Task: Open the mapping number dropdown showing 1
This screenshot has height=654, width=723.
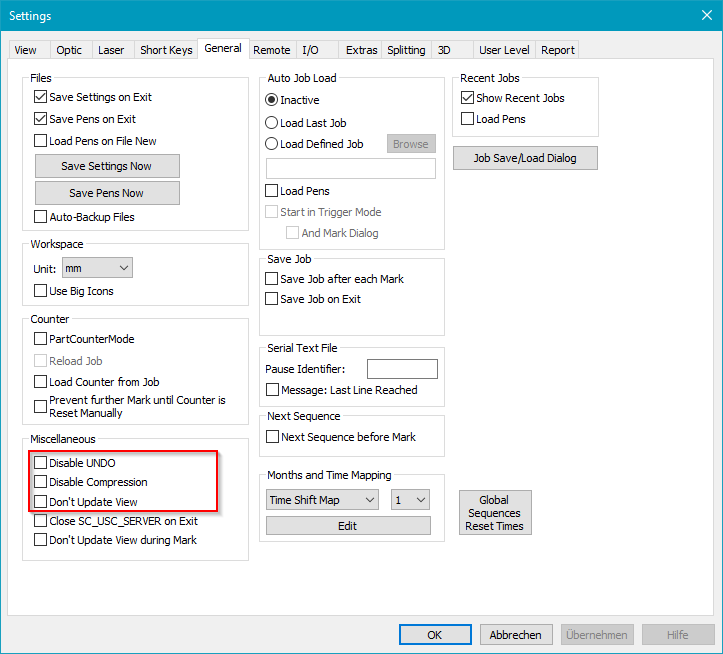Action: (410, 500)
